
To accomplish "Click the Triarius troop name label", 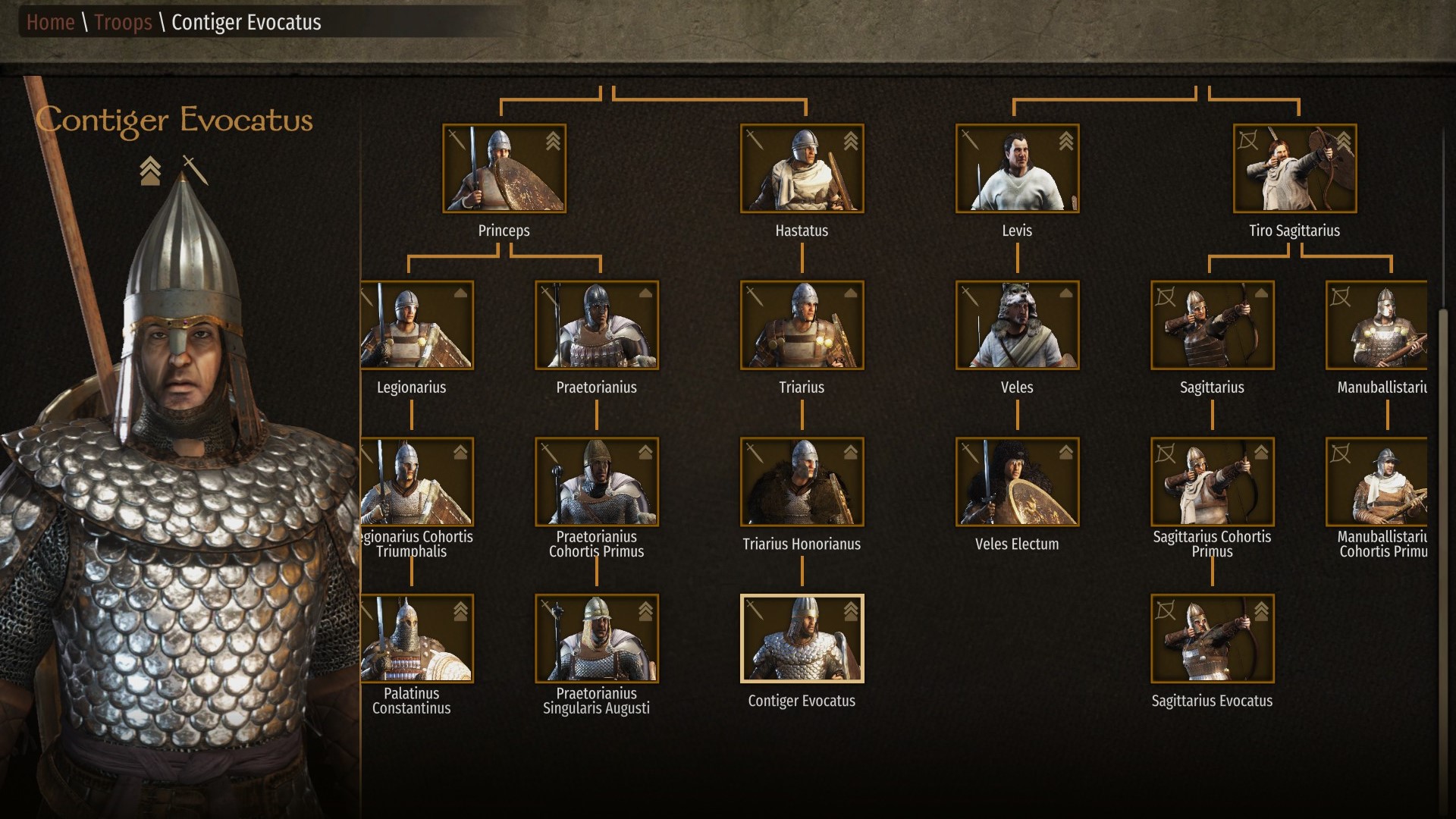I will pyautogui.click(x=802, y=387).
